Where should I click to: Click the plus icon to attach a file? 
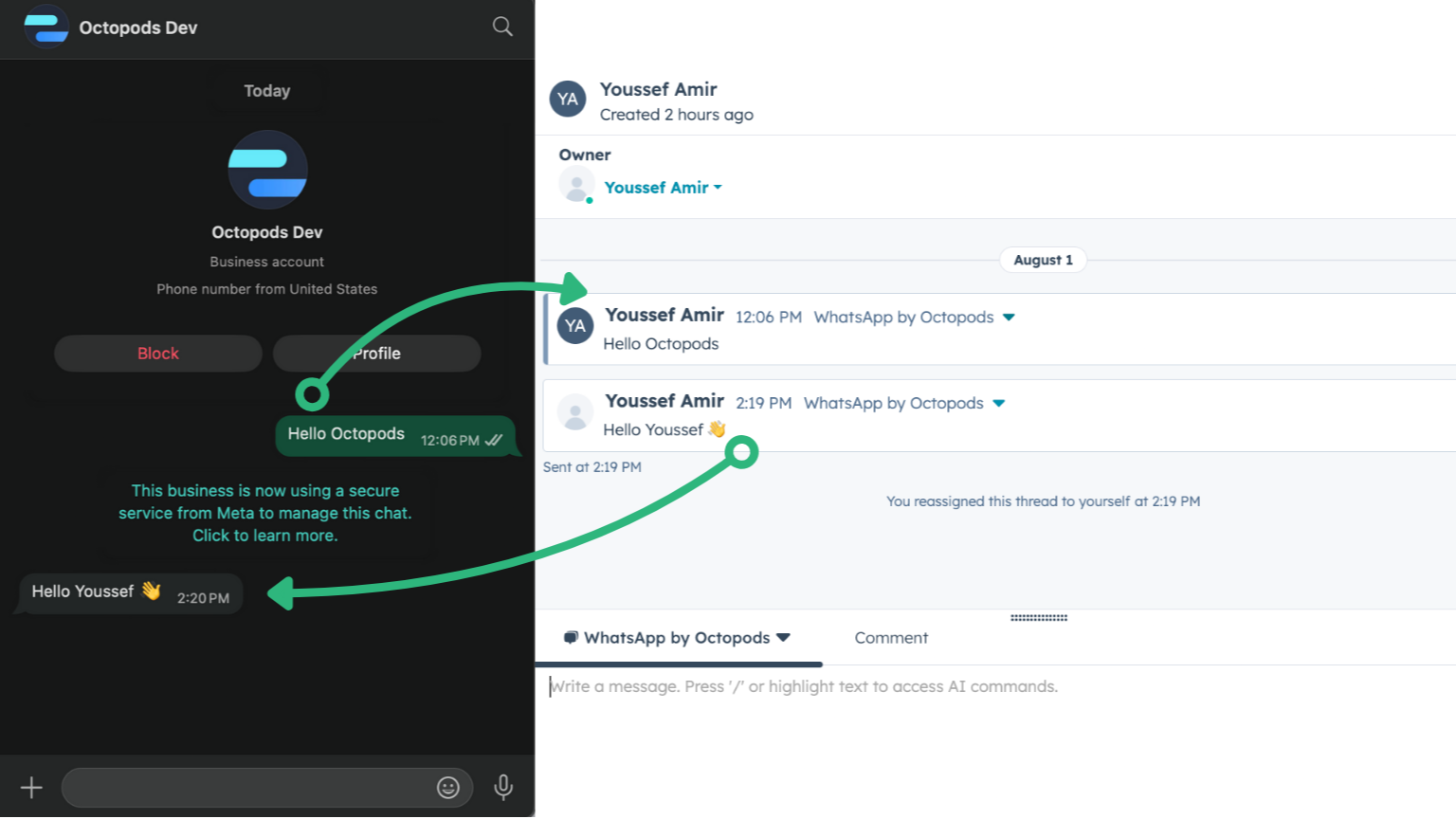pos(30,788)
